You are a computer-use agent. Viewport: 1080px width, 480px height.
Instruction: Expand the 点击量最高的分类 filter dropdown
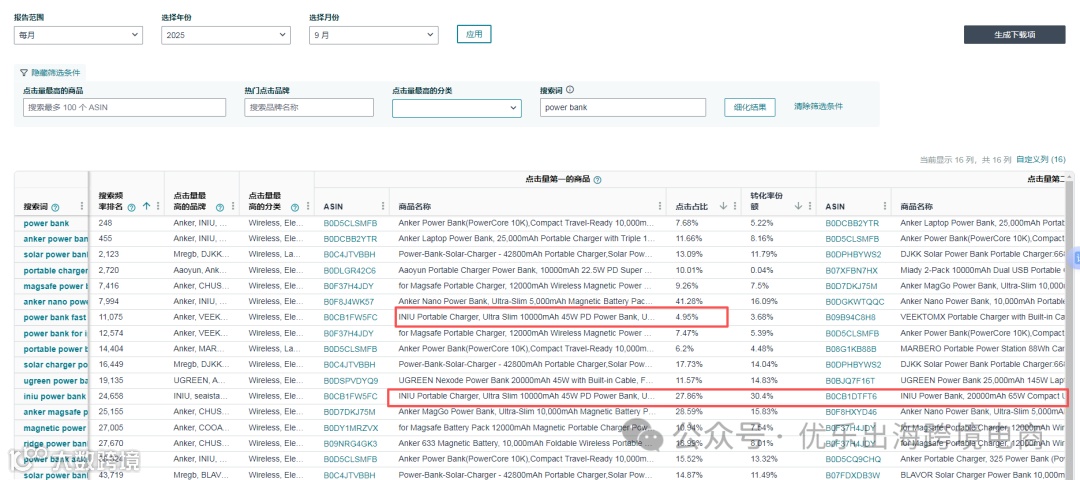(x=457, y=107)
